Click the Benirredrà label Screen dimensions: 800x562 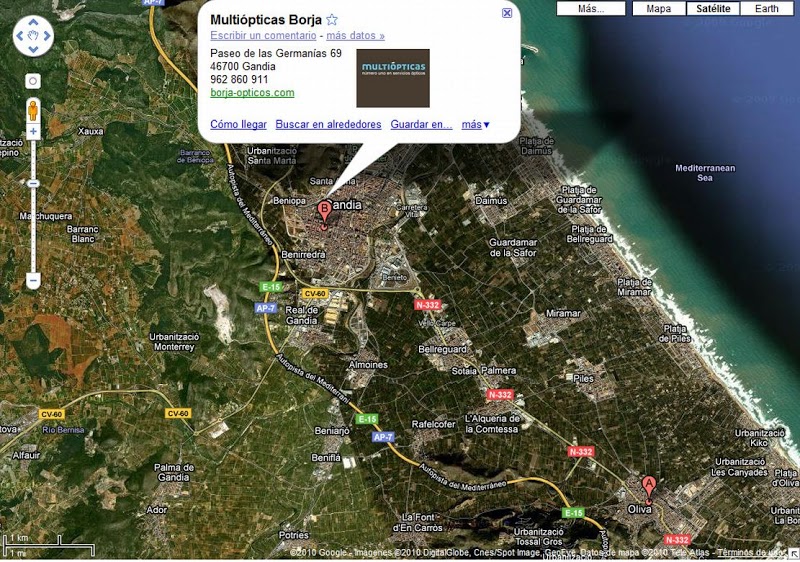coord(303,254)
